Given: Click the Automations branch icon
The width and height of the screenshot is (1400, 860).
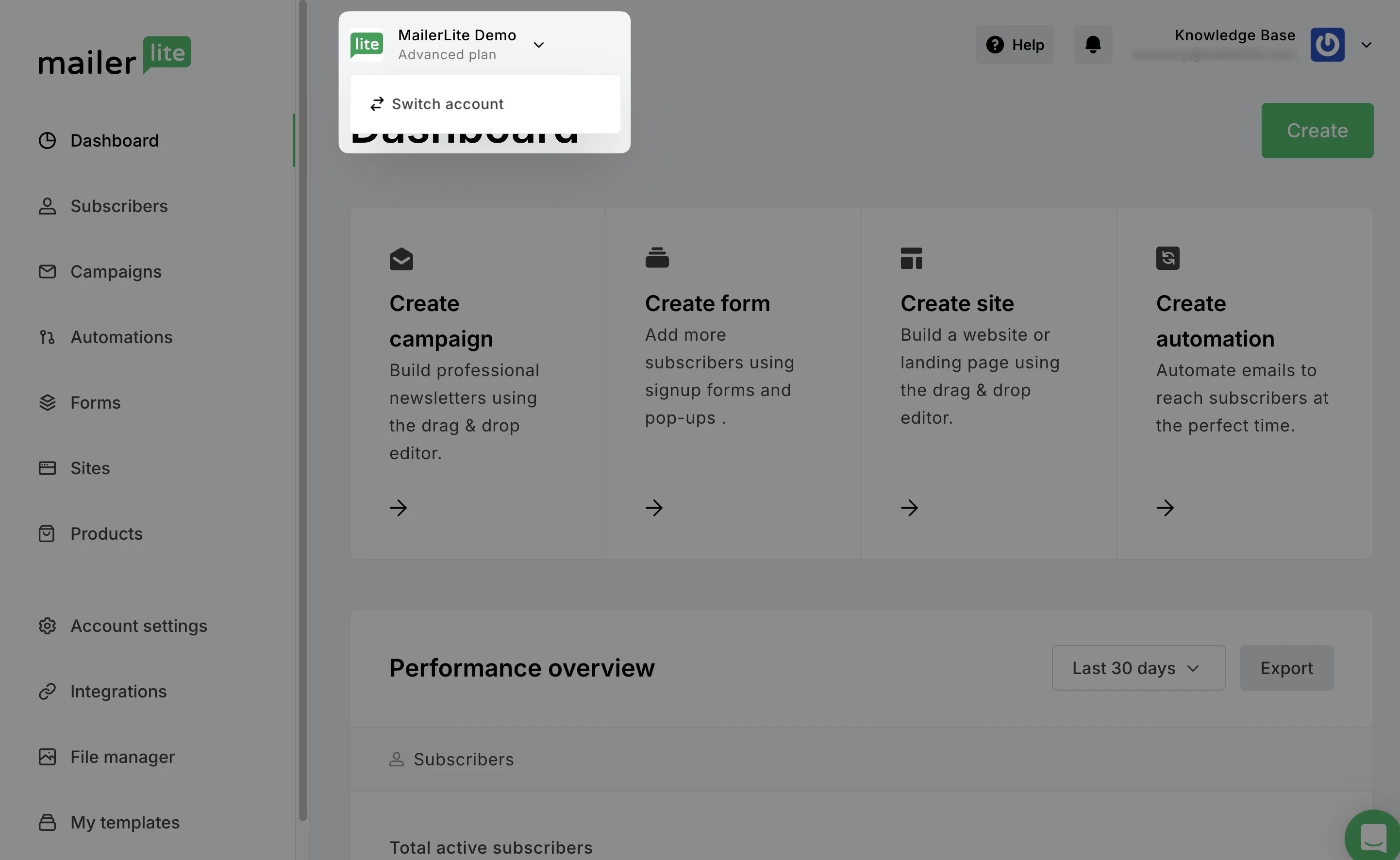Looking at the screenshot, I should coord(47,337).
